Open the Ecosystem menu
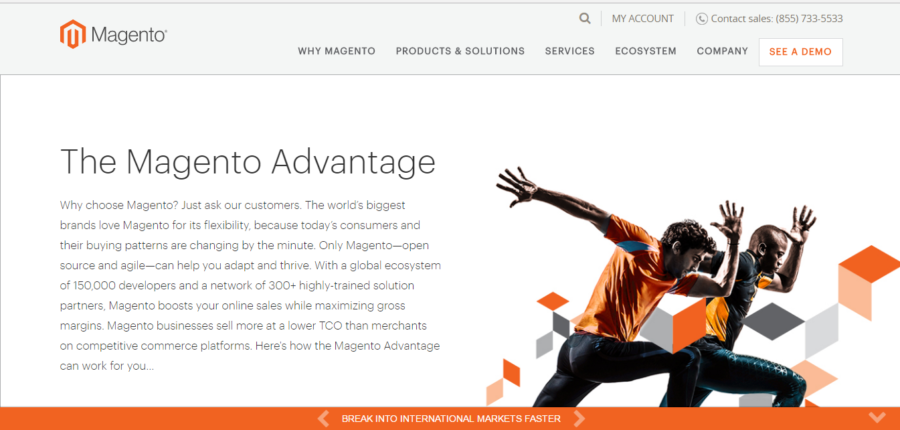900x430 pixels. [645, 51]
